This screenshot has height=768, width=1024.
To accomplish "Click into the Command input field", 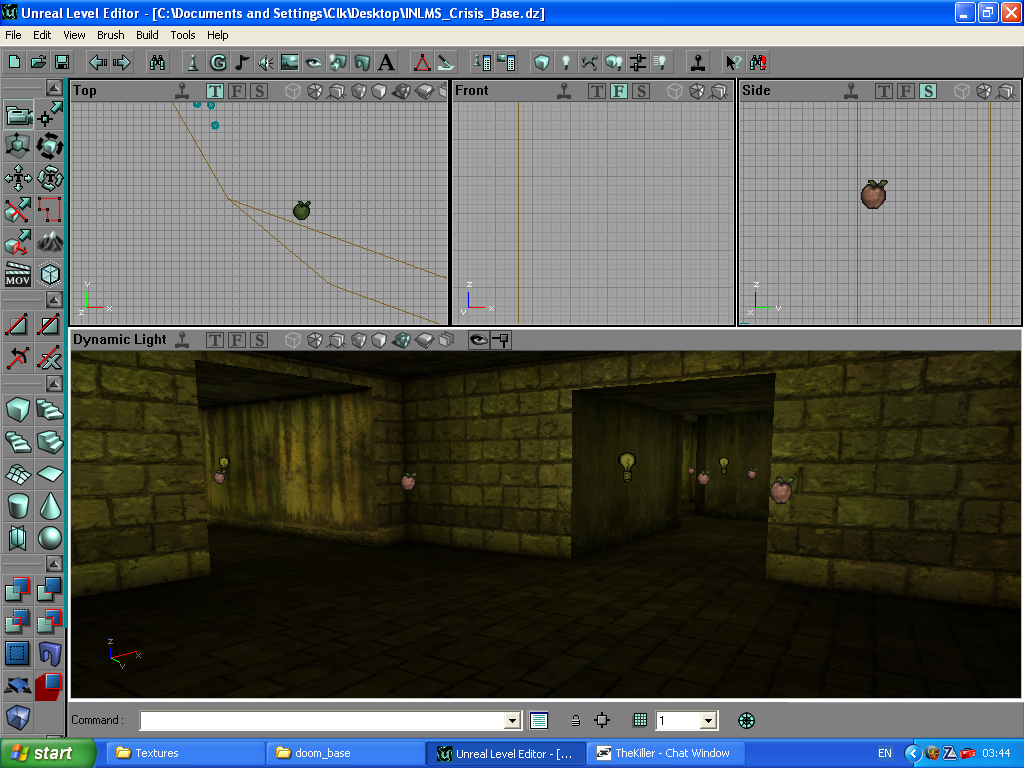I will tap(320, 720).
